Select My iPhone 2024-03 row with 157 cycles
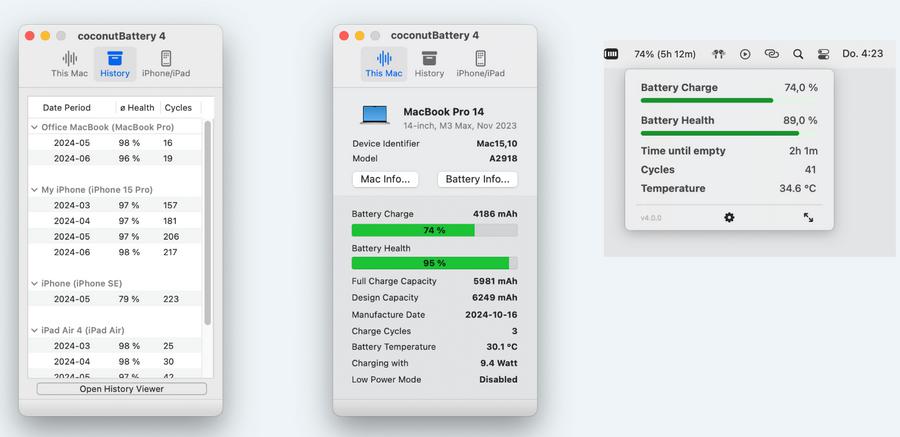The image size is (900, 437). [115, 205]
